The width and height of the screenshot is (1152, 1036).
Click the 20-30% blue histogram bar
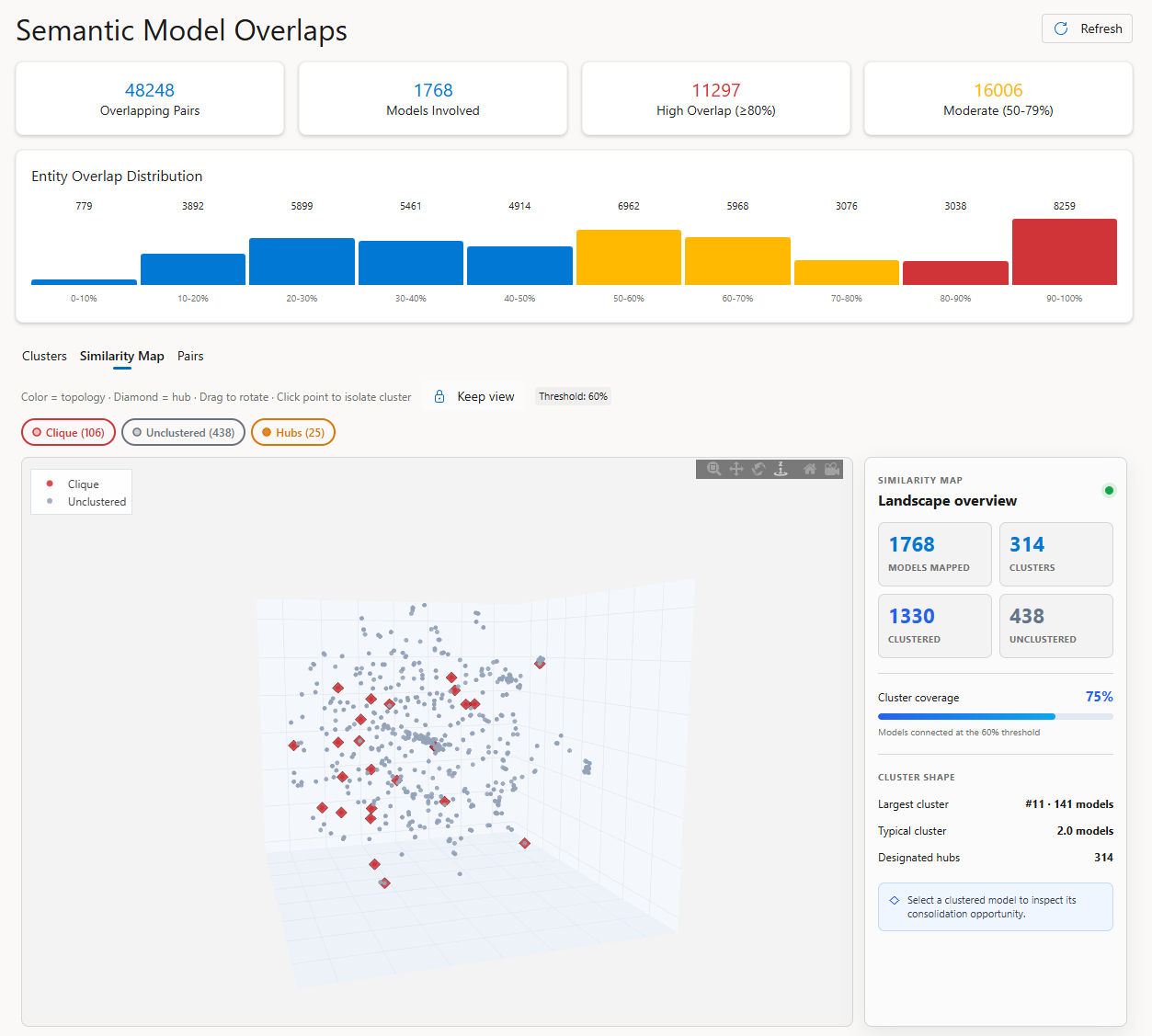(x=302, y=261)
